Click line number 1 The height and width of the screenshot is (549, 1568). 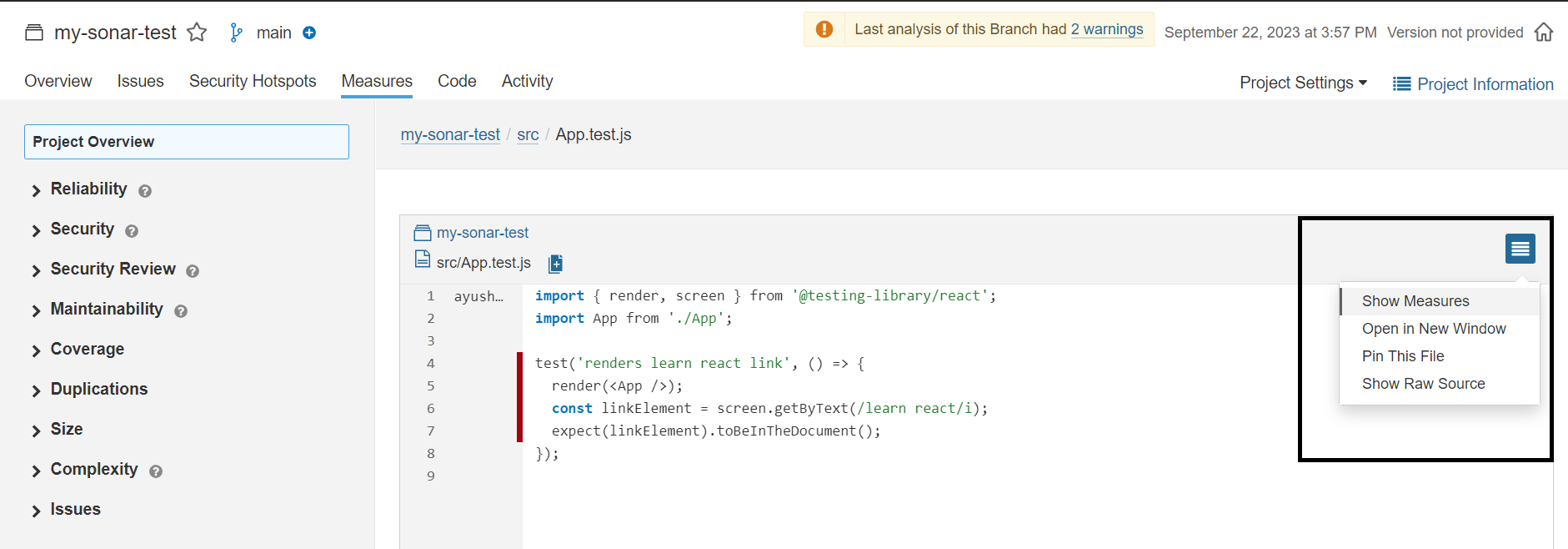pyautogui.click(x=431, y=296)
